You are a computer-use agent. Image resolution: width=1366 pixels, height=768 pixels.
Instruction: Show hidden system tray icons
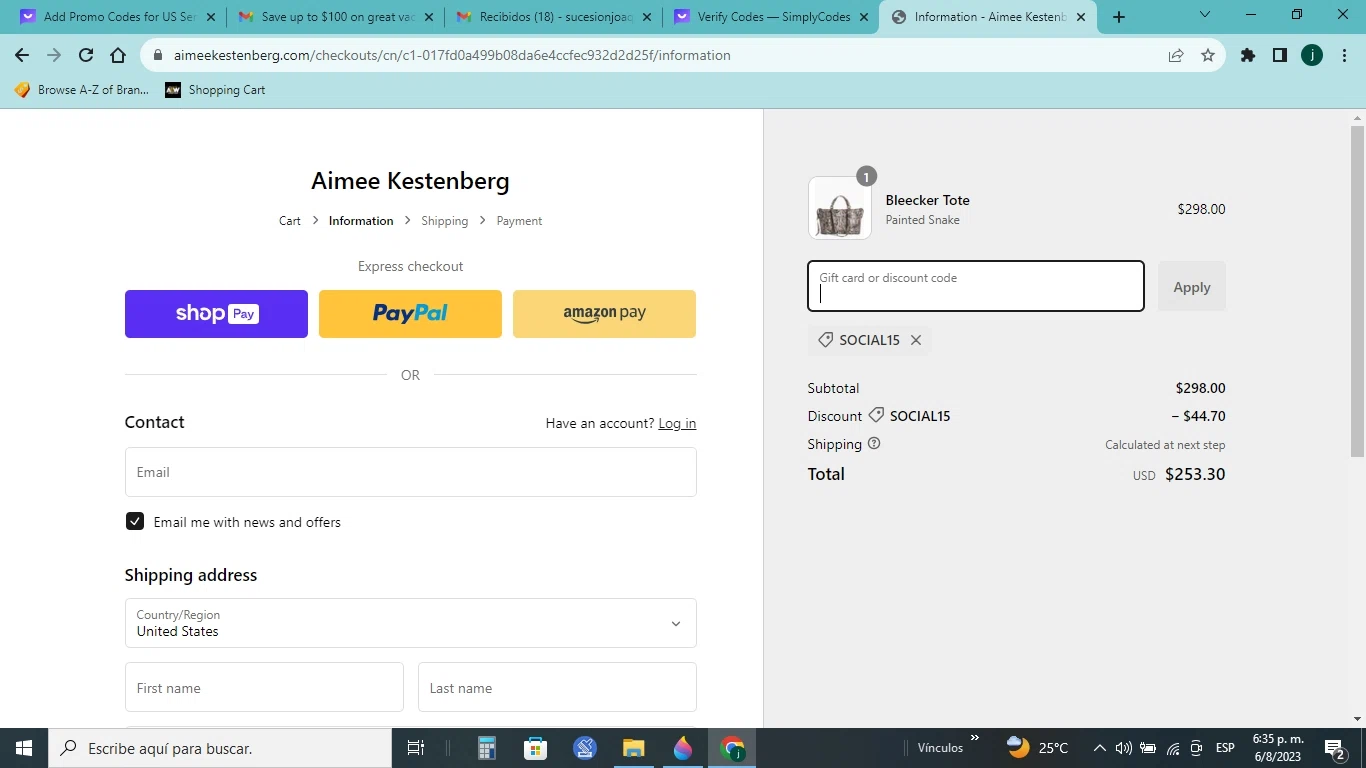[1099, 748]
